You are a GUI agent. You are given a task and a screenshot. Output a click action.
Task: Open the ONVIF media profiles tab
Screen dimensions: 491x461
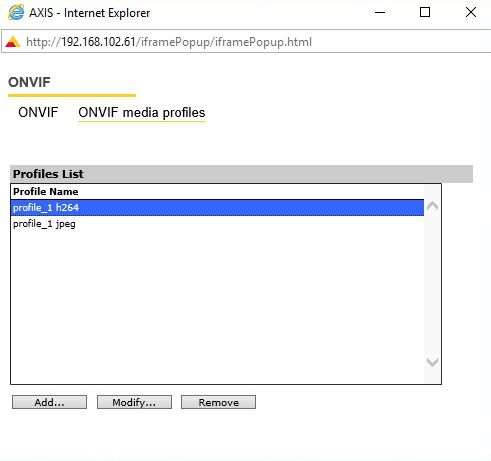142,113
